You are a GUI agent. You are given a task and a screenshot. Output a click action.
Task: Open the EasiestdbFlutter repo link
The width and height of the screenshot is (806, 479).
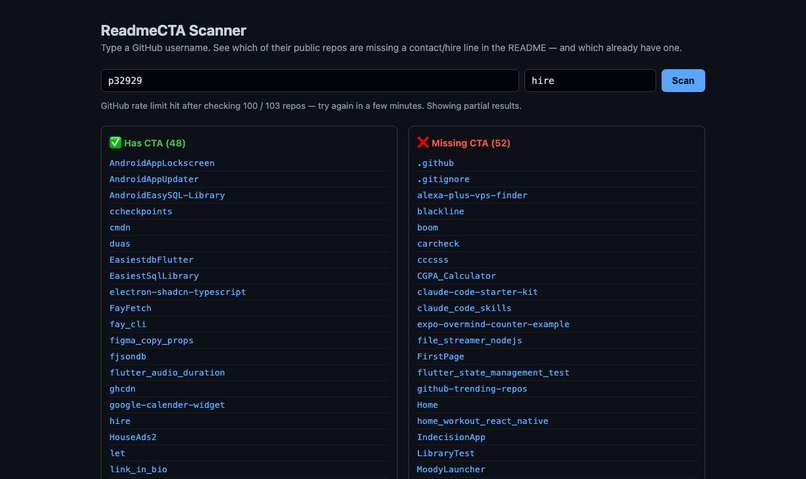pos(151,260)
